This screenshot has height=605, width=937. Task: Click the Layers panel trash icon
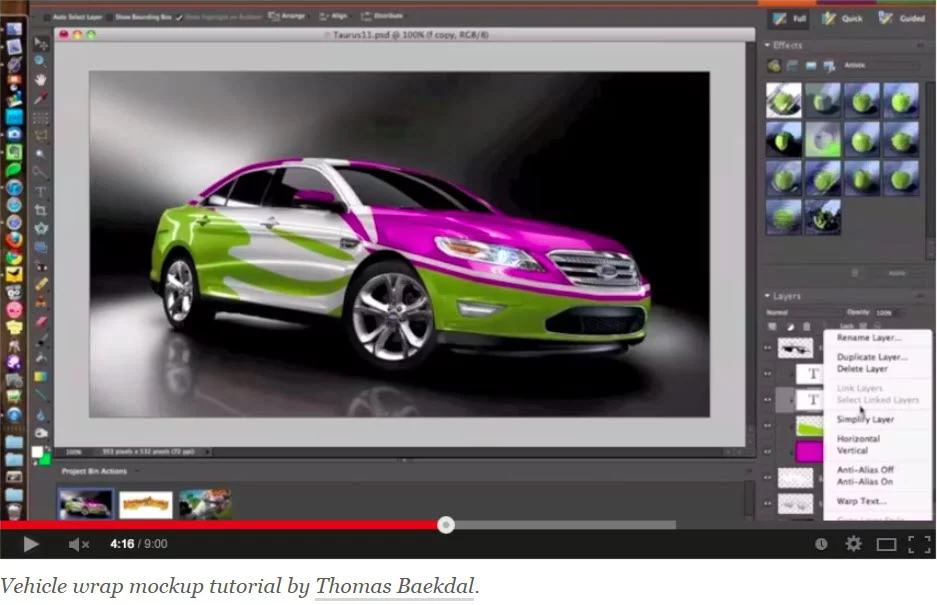click(x=807, y=327)
